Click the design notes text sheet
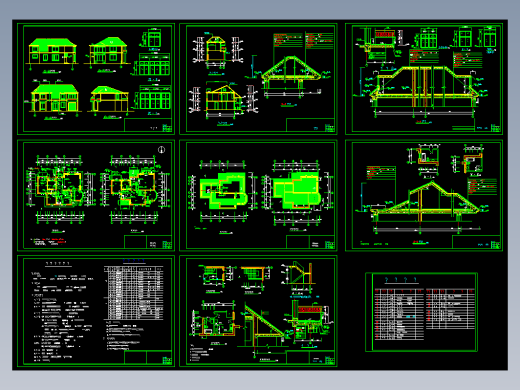The width and height of the screenshot is (520, 390). click(x=96, y=311)
